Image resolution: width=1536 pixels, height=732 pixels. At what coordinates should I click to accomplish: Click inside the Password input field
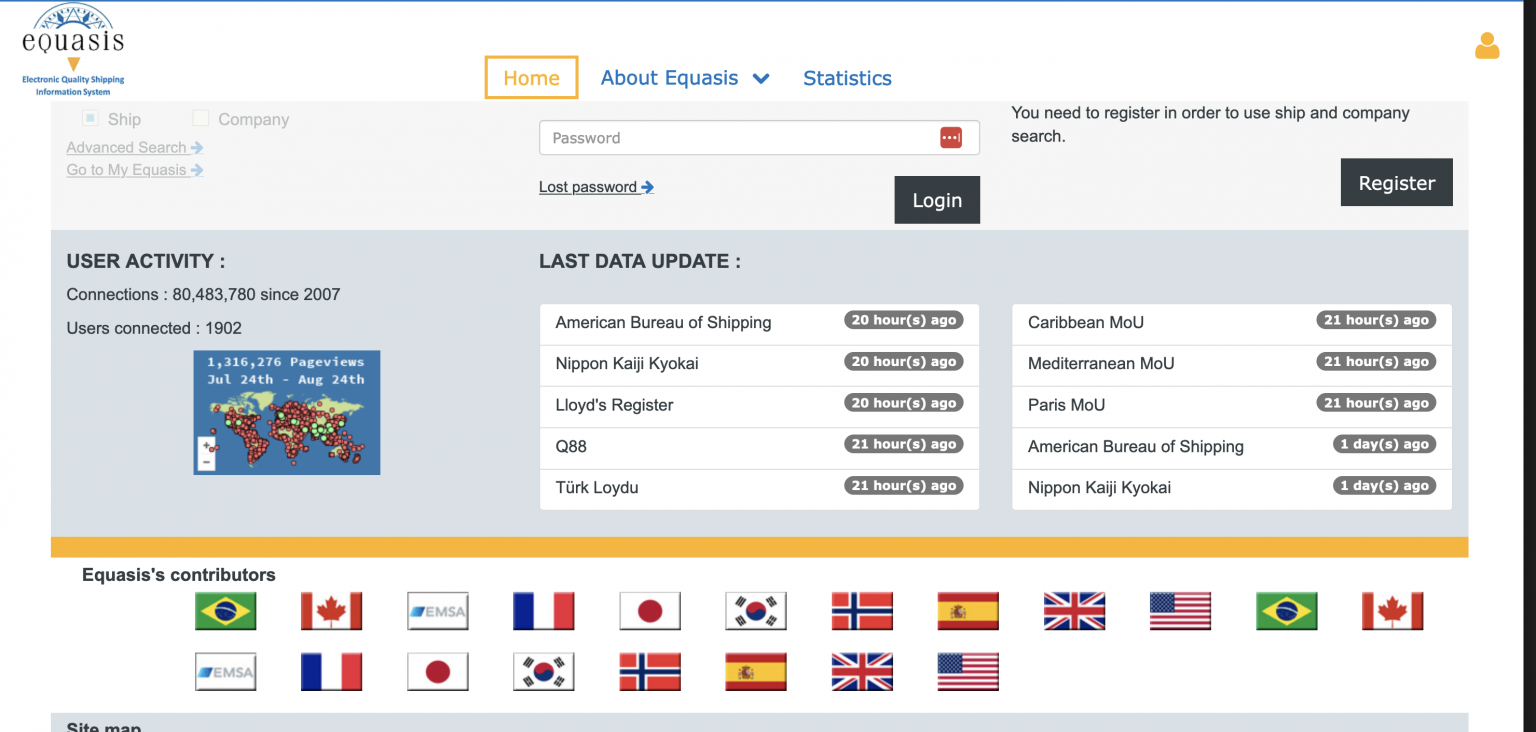[740, 137]
